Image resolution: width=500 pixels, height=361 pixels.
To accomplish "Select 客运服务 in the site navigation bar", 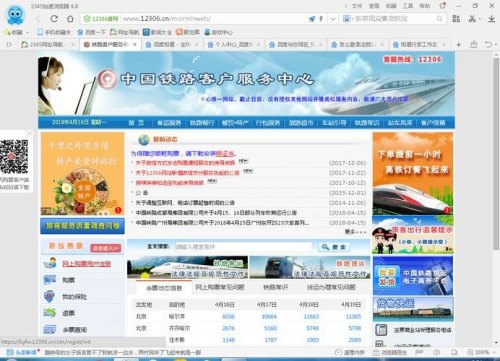I will (x=169, y=123).
